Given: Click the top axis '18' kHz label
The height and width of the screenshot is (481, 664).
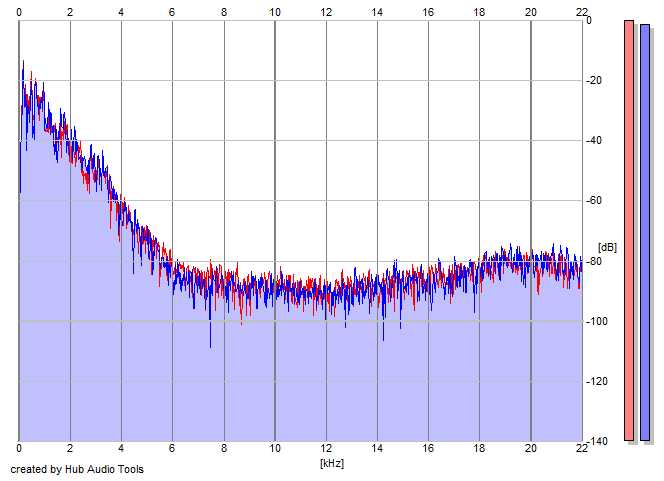Looking at the screenshot, I should coord(479,12).
